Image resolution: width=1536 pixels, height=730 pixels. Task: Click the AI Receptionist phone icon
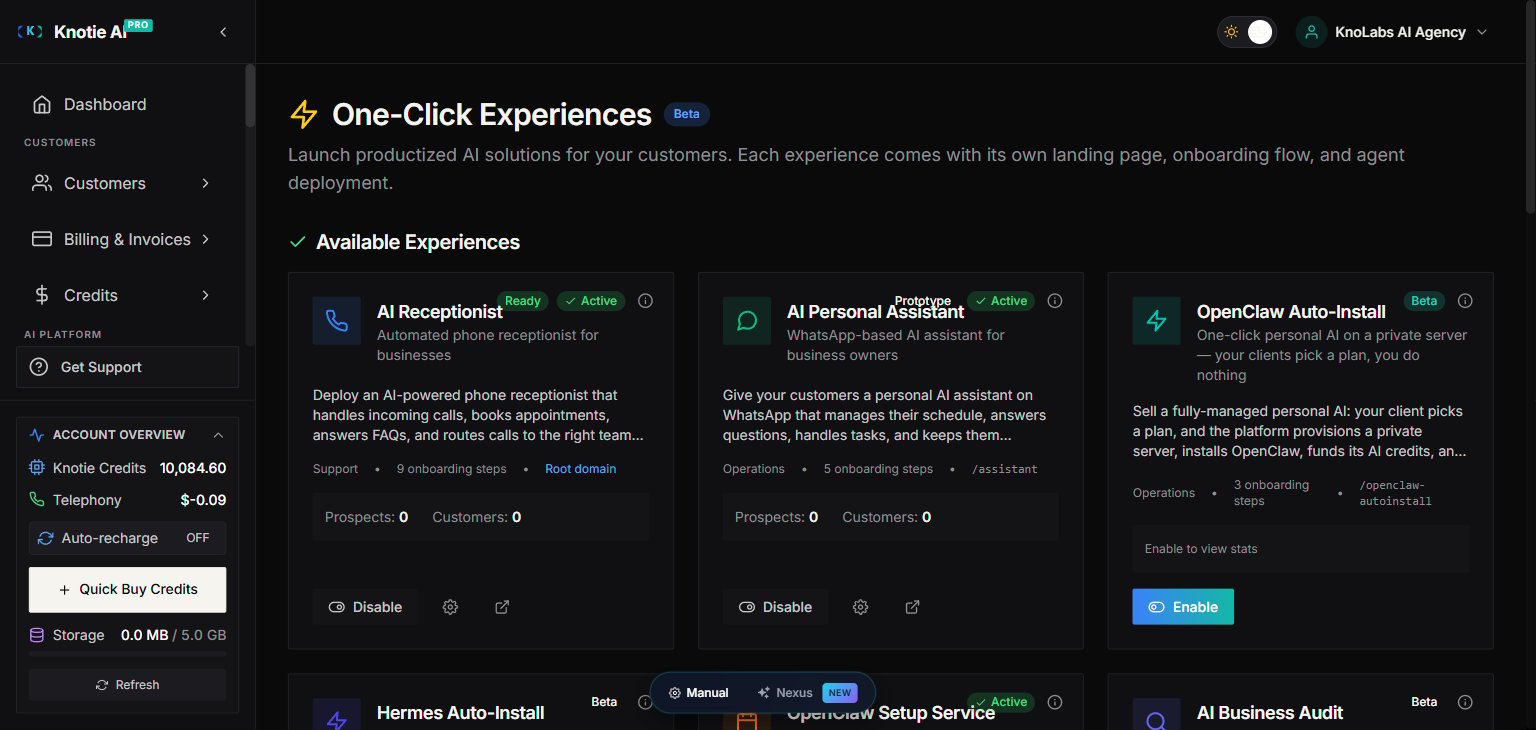pos(337,321)
